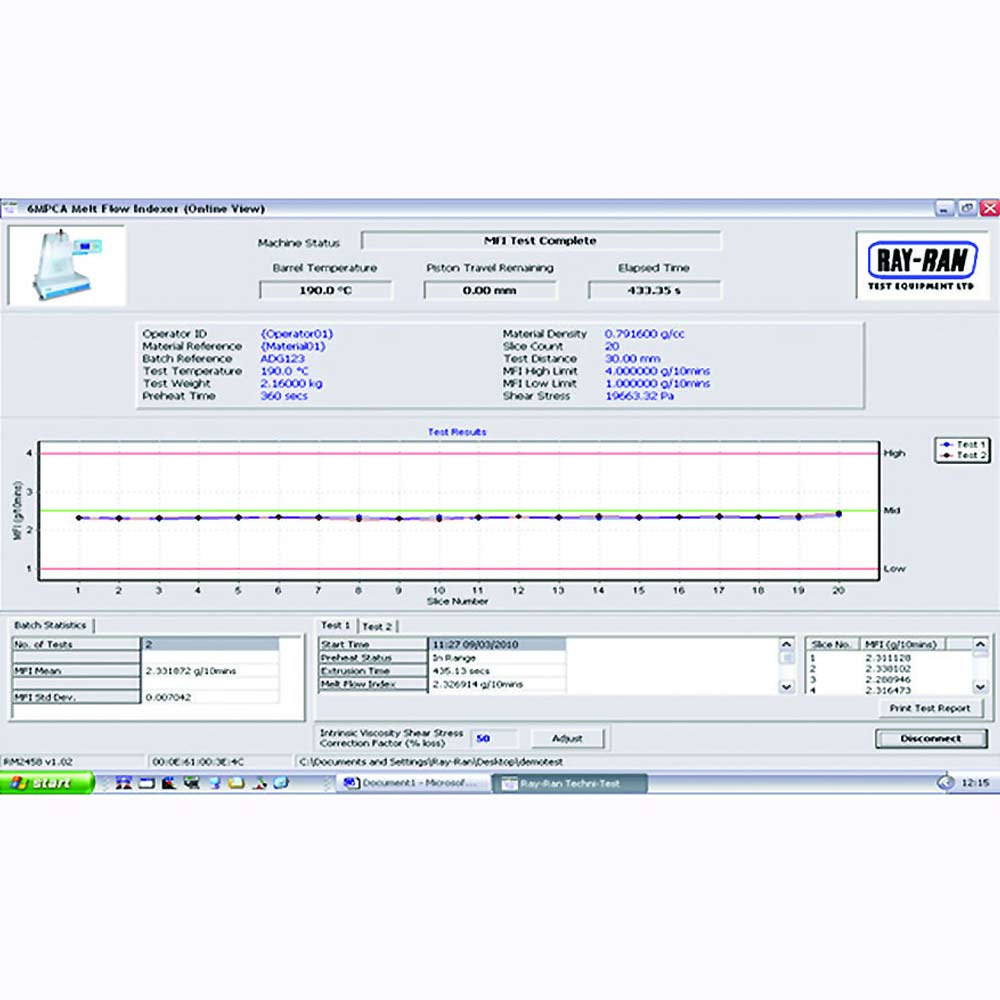Click the application icon in the title bar
The image size is (1000, 1000).
[x=12, y=209]
